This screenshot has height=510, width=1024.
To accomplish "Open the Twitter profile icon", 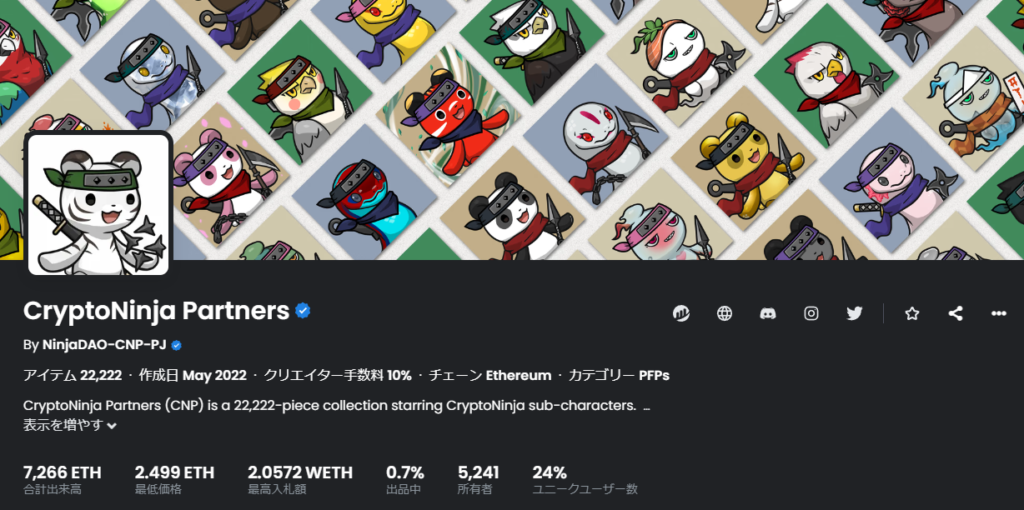I will (854, 313).
